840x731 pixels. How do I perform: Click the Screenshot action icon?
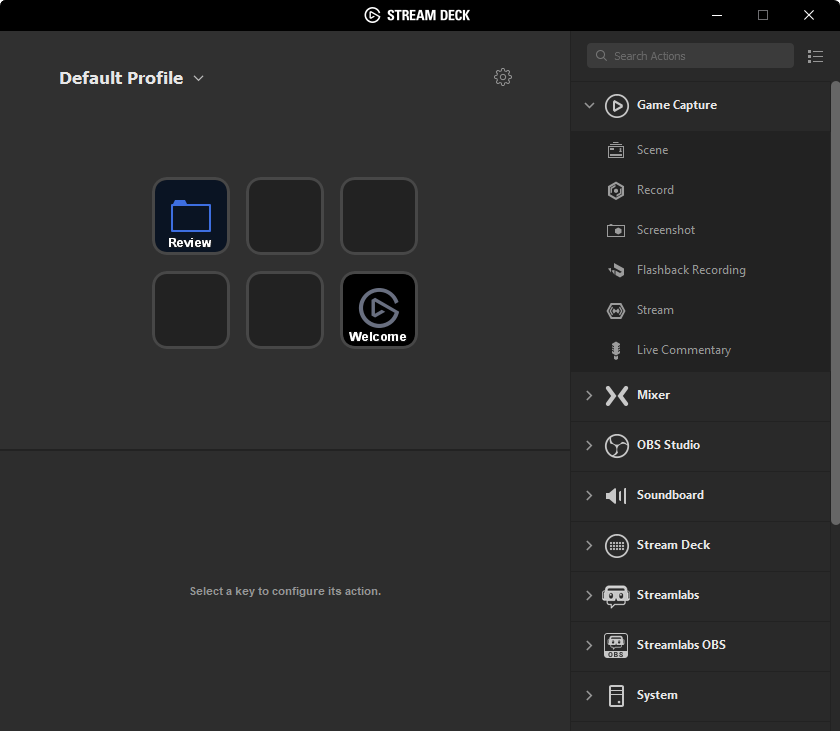(616, 230)
